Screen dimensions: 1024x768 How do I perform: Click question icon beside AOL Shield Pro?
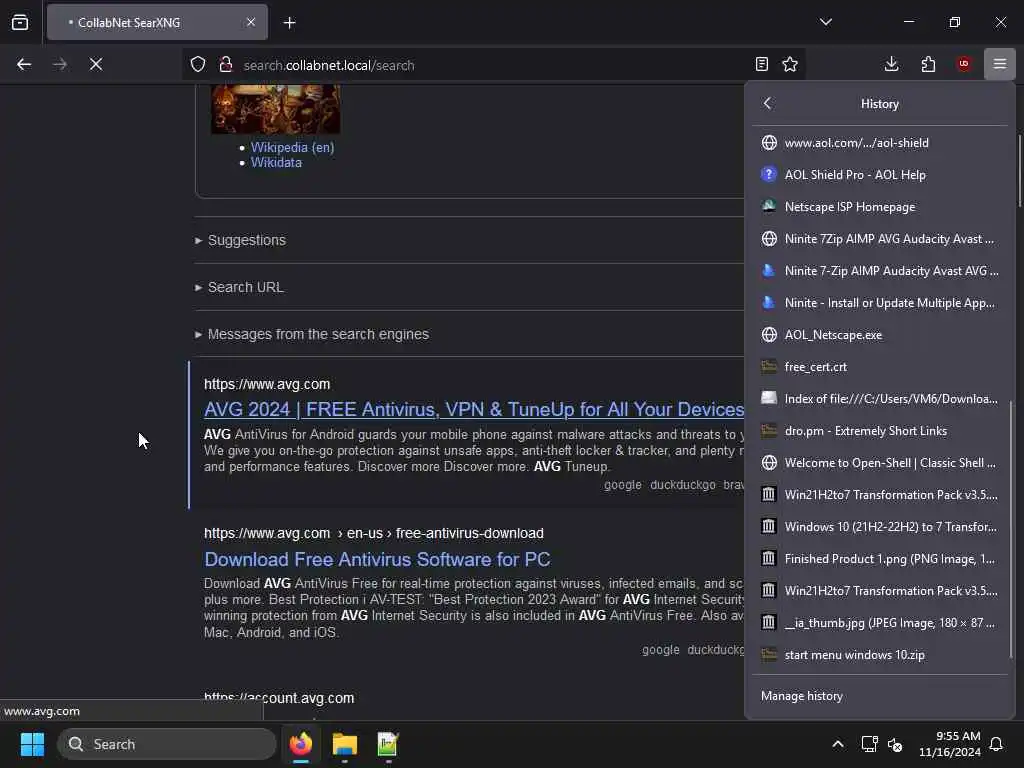click(769, 174)
